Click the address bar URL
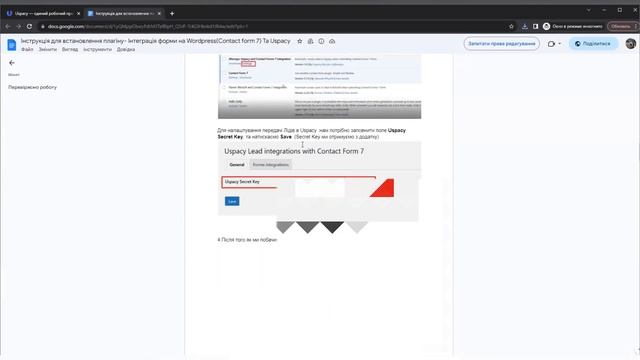The width and height of the screenshot is (640, 360). [x=148, y=26]
